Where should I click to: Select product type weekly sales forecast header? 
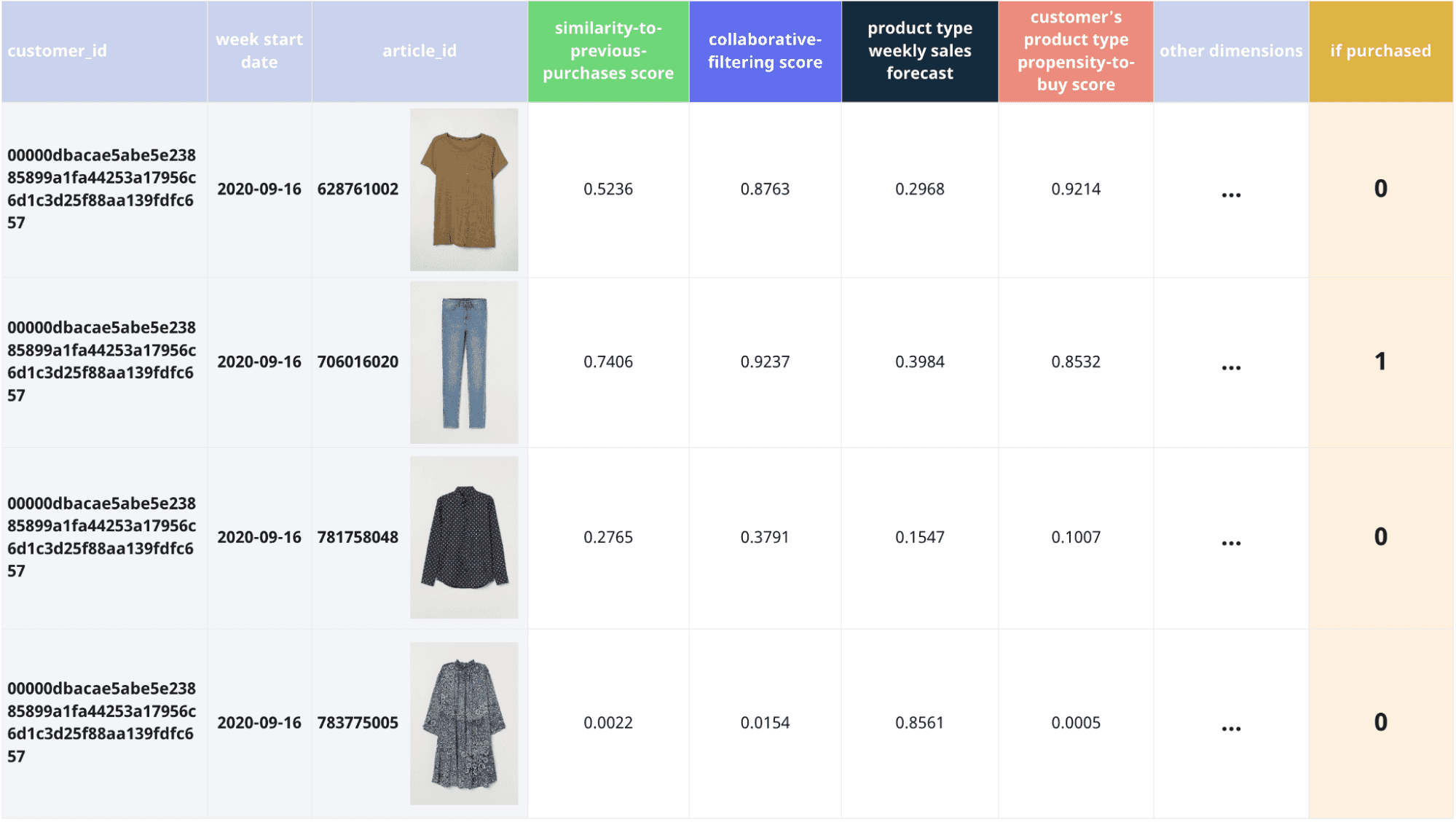point(920,51)
